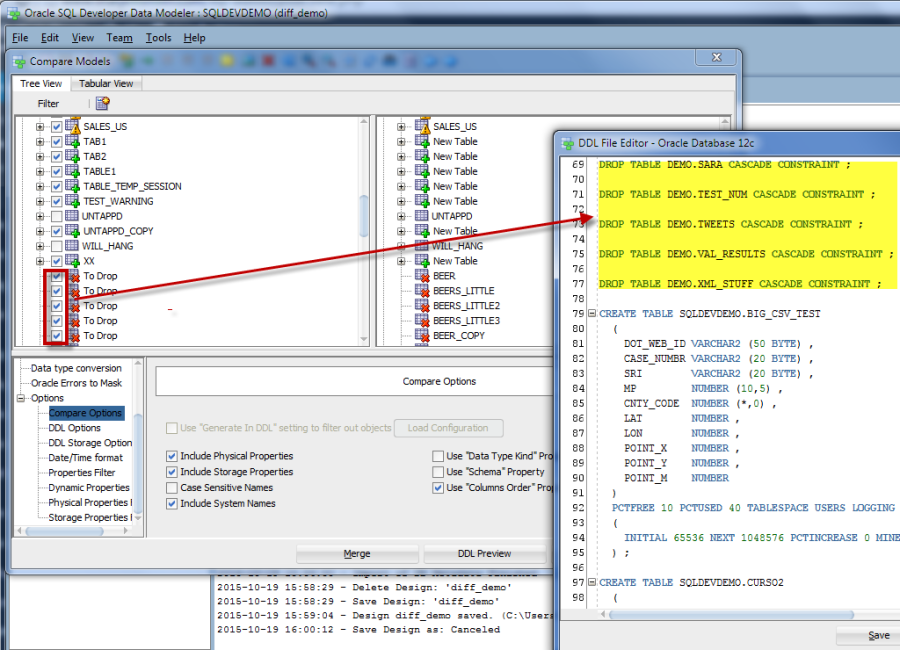Open the Tools menu
Viewport: 900px width, 650px height.
tap(158, 38)
